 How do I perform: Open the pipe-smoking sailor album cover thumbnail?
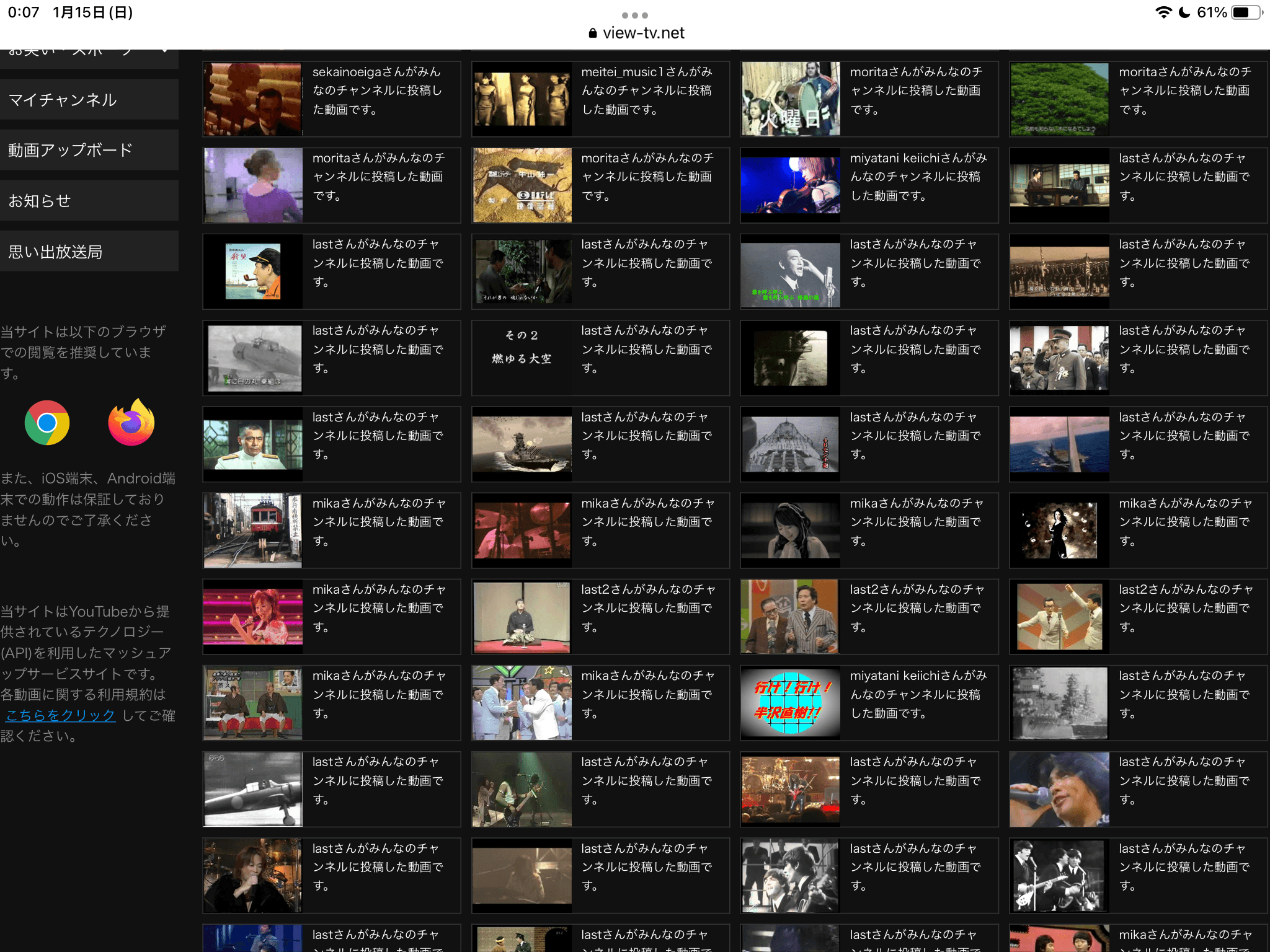coord(253,271)
